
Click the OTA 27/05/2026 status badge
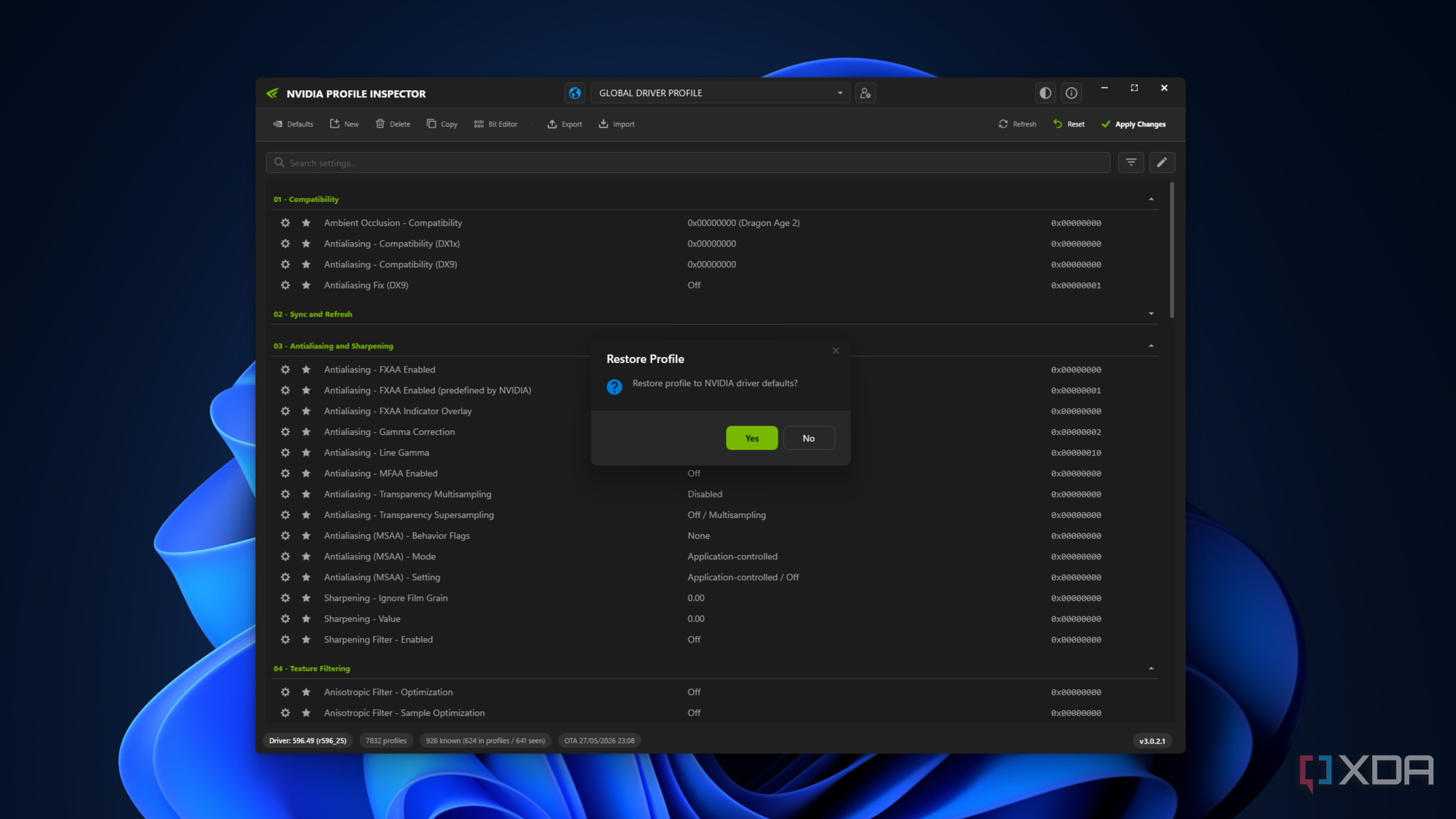599,740
